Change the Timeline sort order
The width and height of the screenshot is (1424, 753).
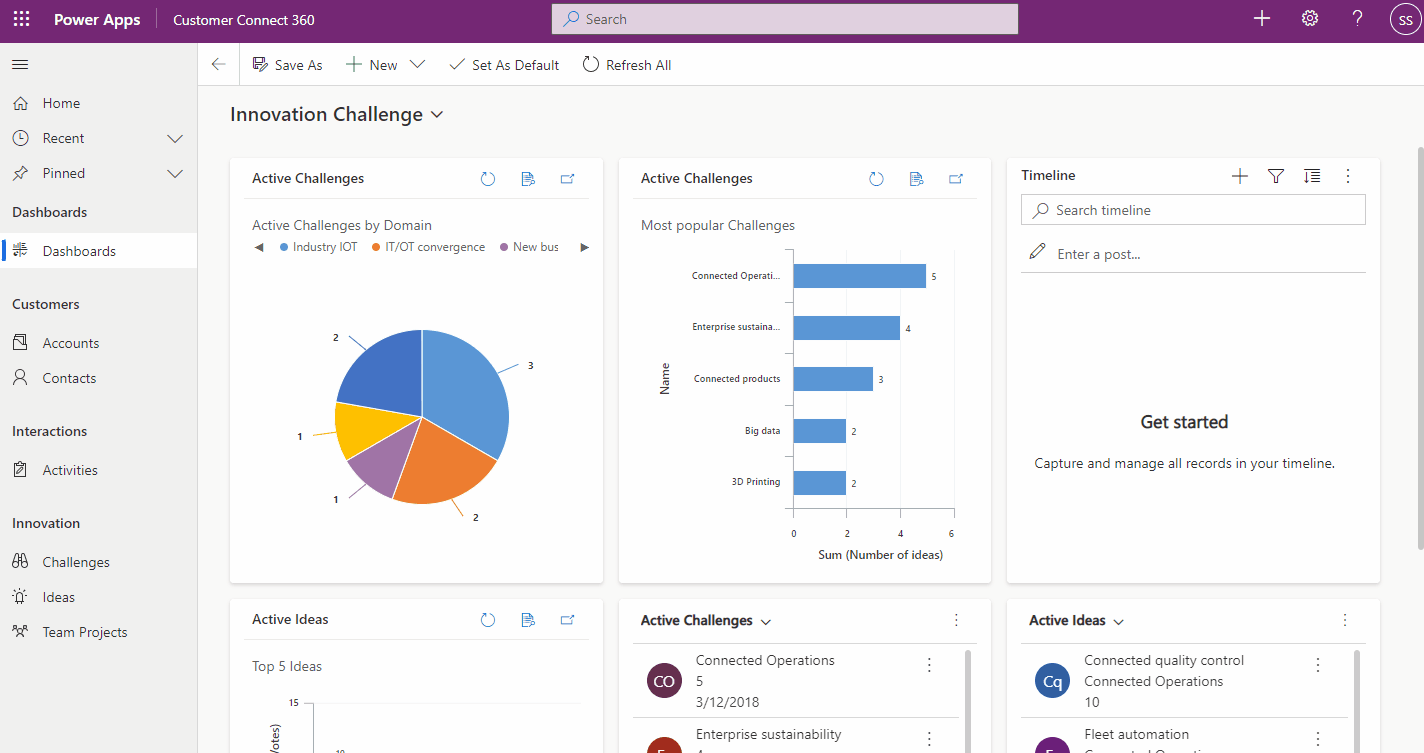click(x=1311, y=175)
